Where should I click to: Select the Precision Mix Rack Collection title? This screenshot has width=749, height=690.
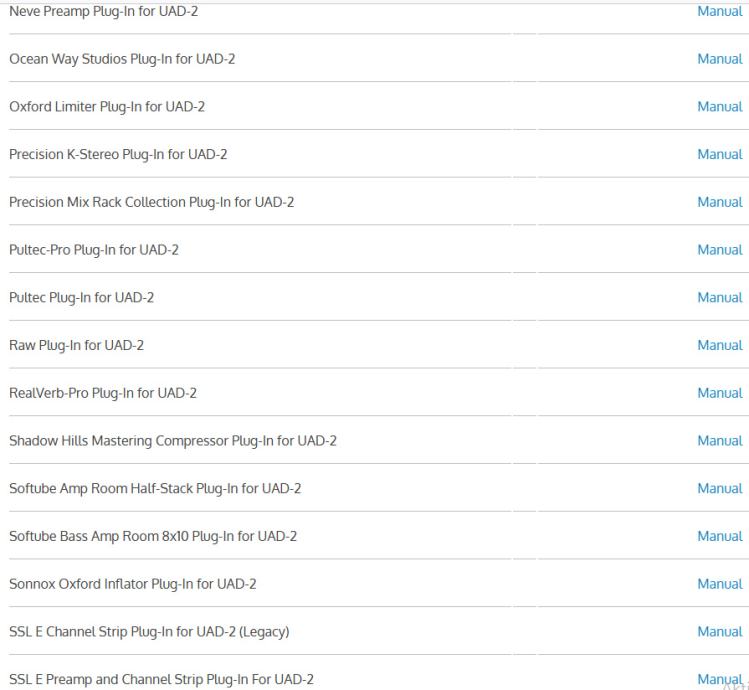[x=151, y=203]
